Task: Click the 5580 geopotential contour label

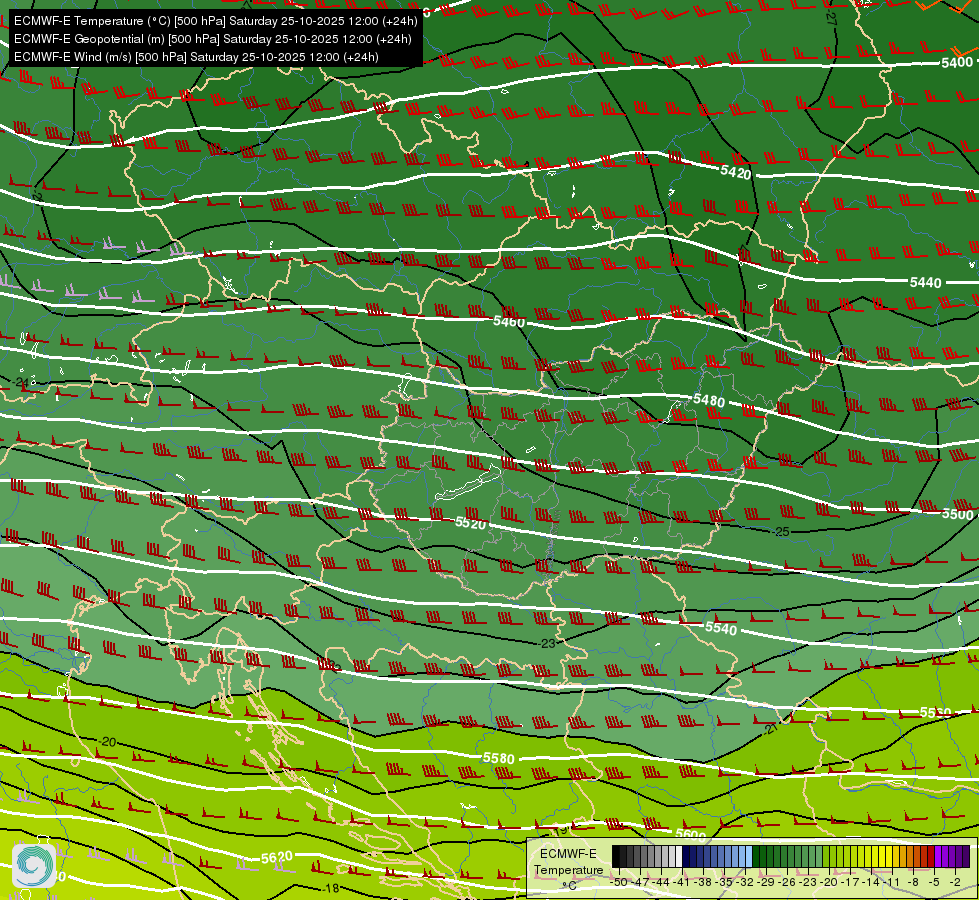Action: pyautogui.click(x=498, y=758)
